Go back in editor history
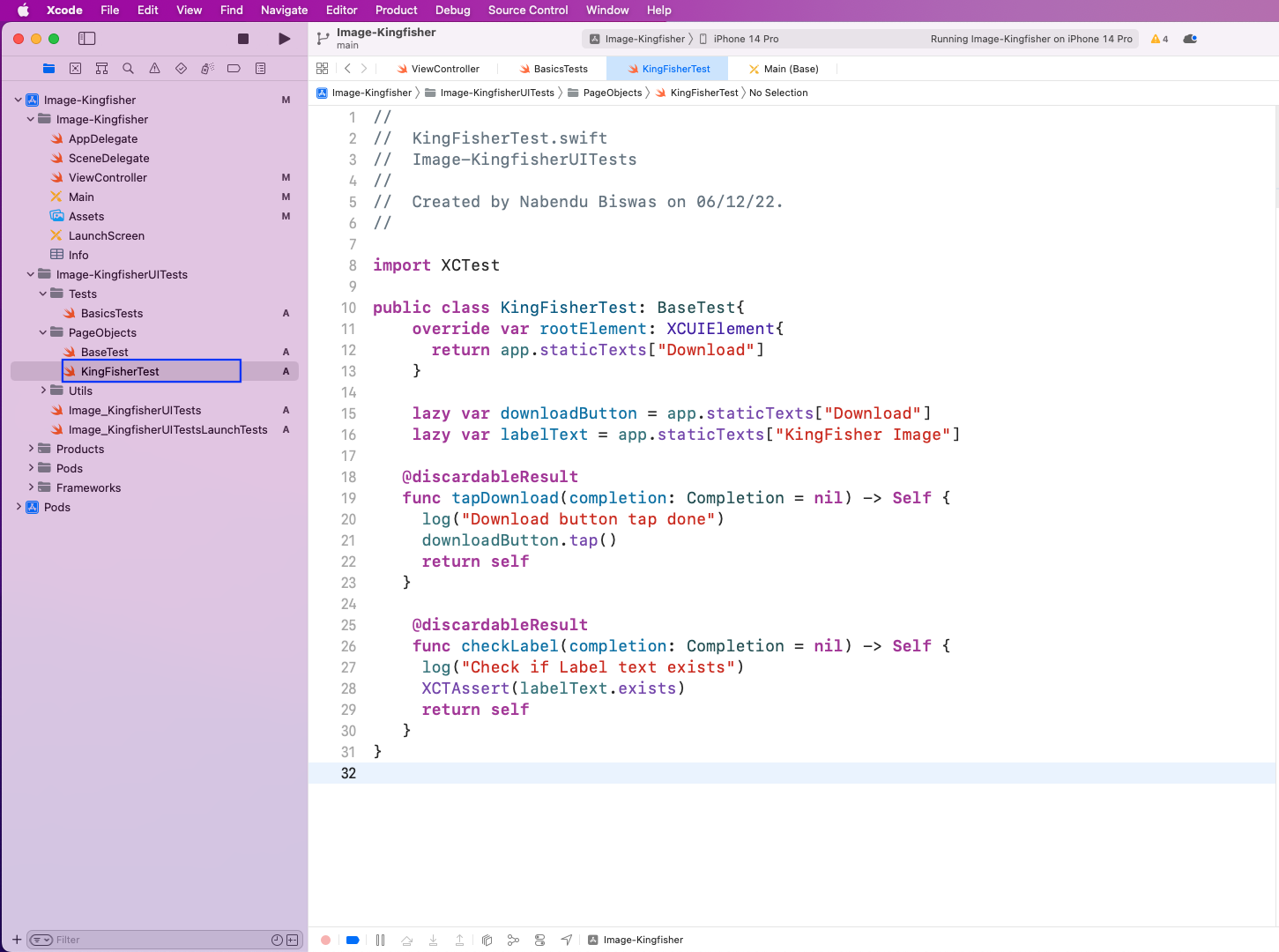 pos(347,69)
